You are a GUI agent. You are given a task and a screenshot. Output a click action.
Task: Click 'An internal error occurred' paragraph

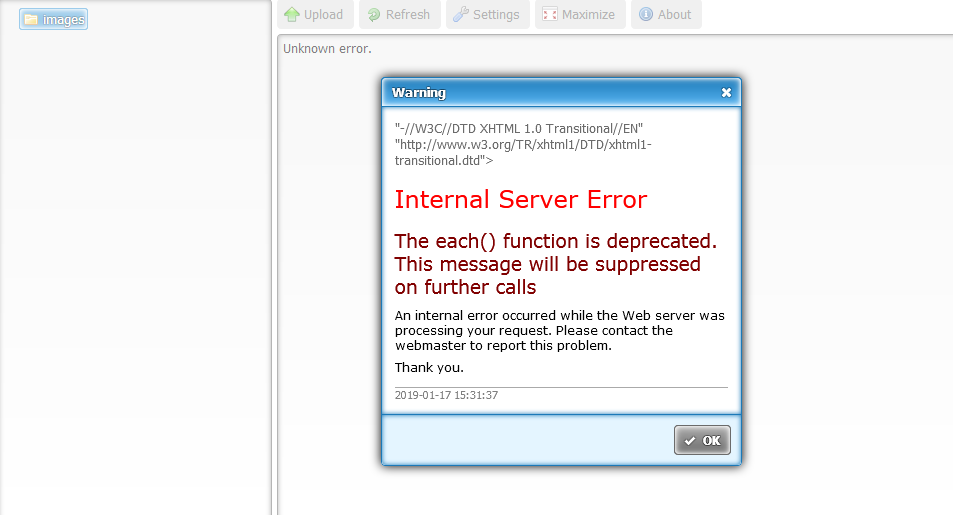[x=560, y=331]
